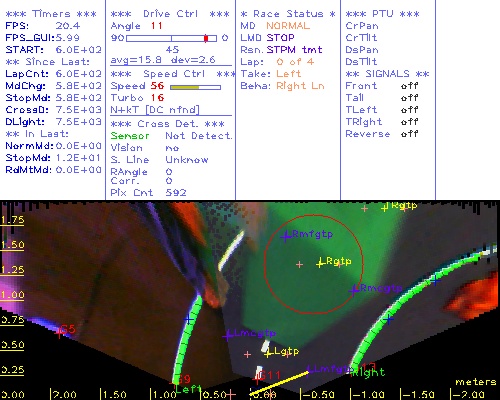Click the red Angle slider indicator
Image resolution: width=500 pixels, height=400 pixels.
click(x=206, y=38)
